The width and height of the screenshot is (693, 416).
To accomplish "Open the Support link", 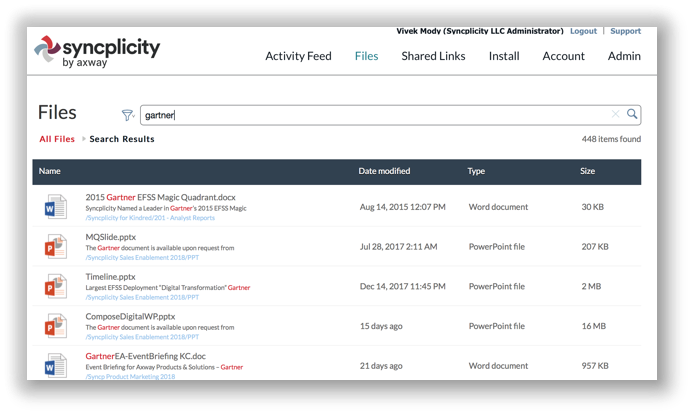I will click(626, 31).
